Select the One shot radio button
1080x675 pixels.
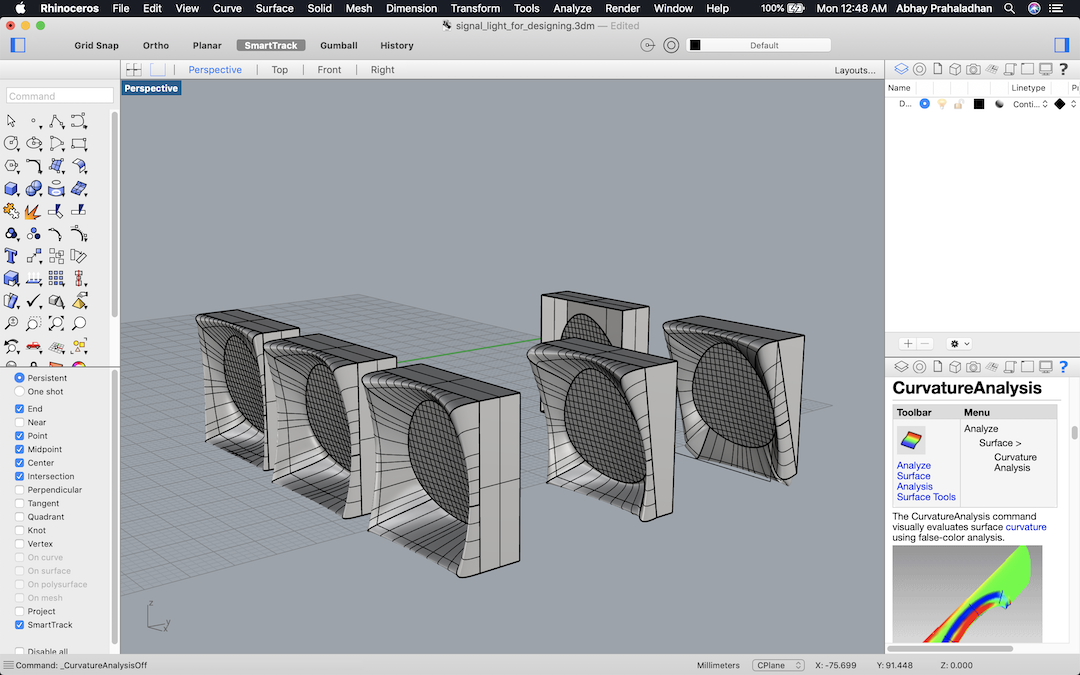click(20, 391)
